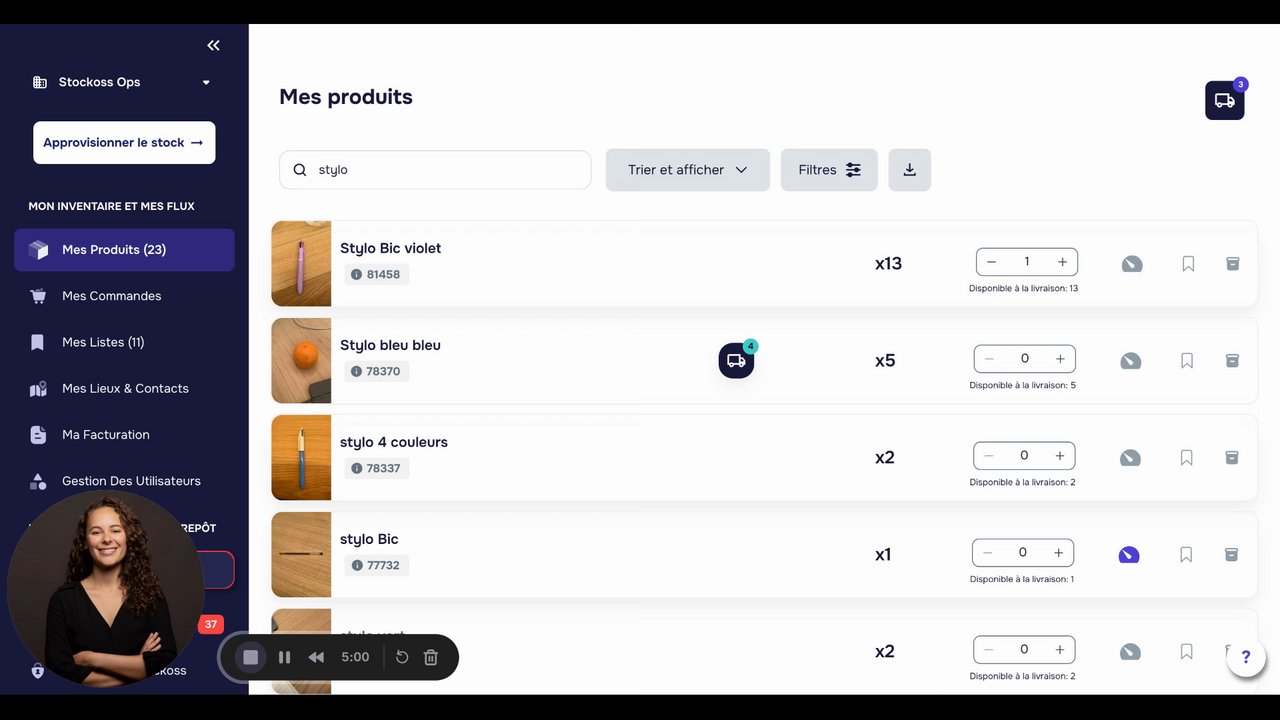Viewport: 1280px width, 720px height.
Task: Toggle the gauge icon for Stylo Bic violet
Action: point(1132,264)
